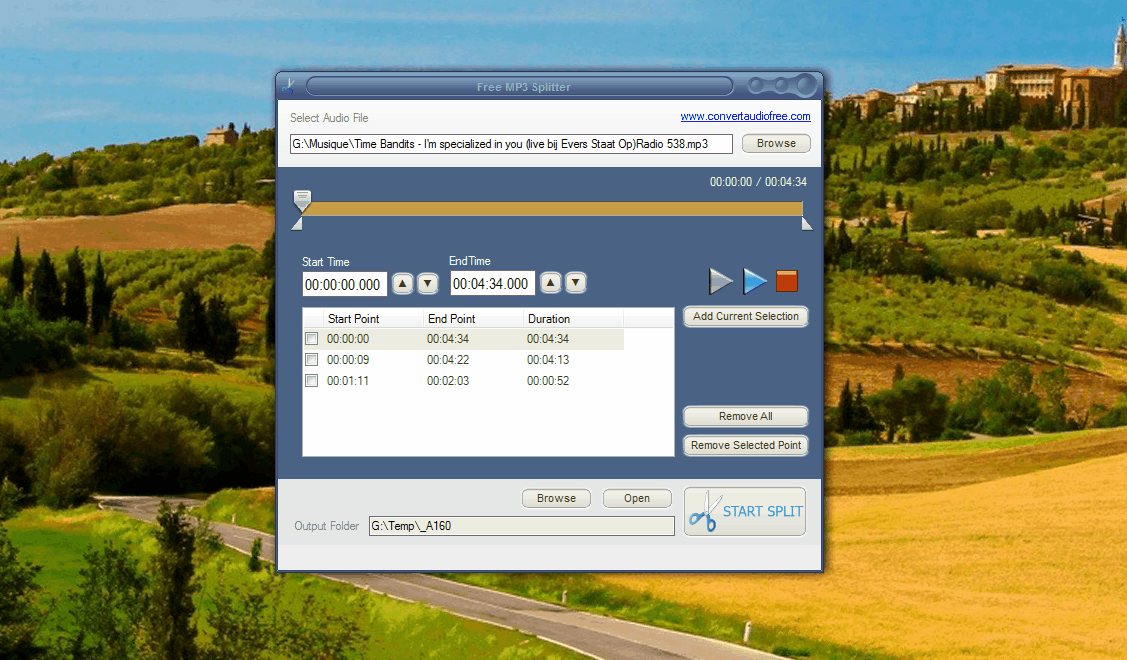Check the box for row 00:00:00
This screenshot has height=660, width=1127.
point(311,339)
